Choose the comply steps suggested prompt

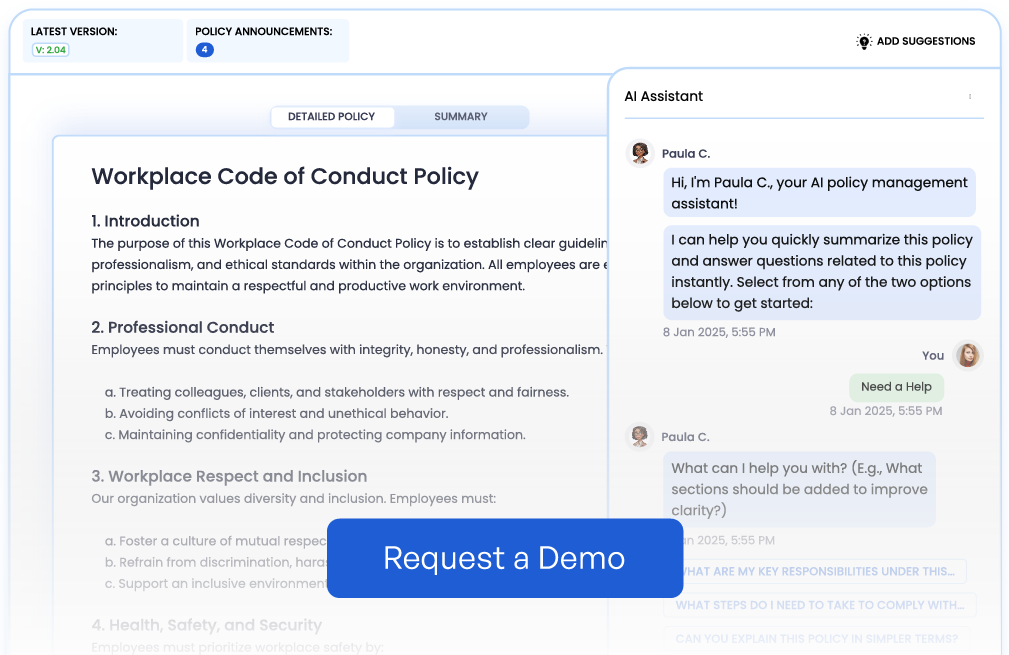819,605
